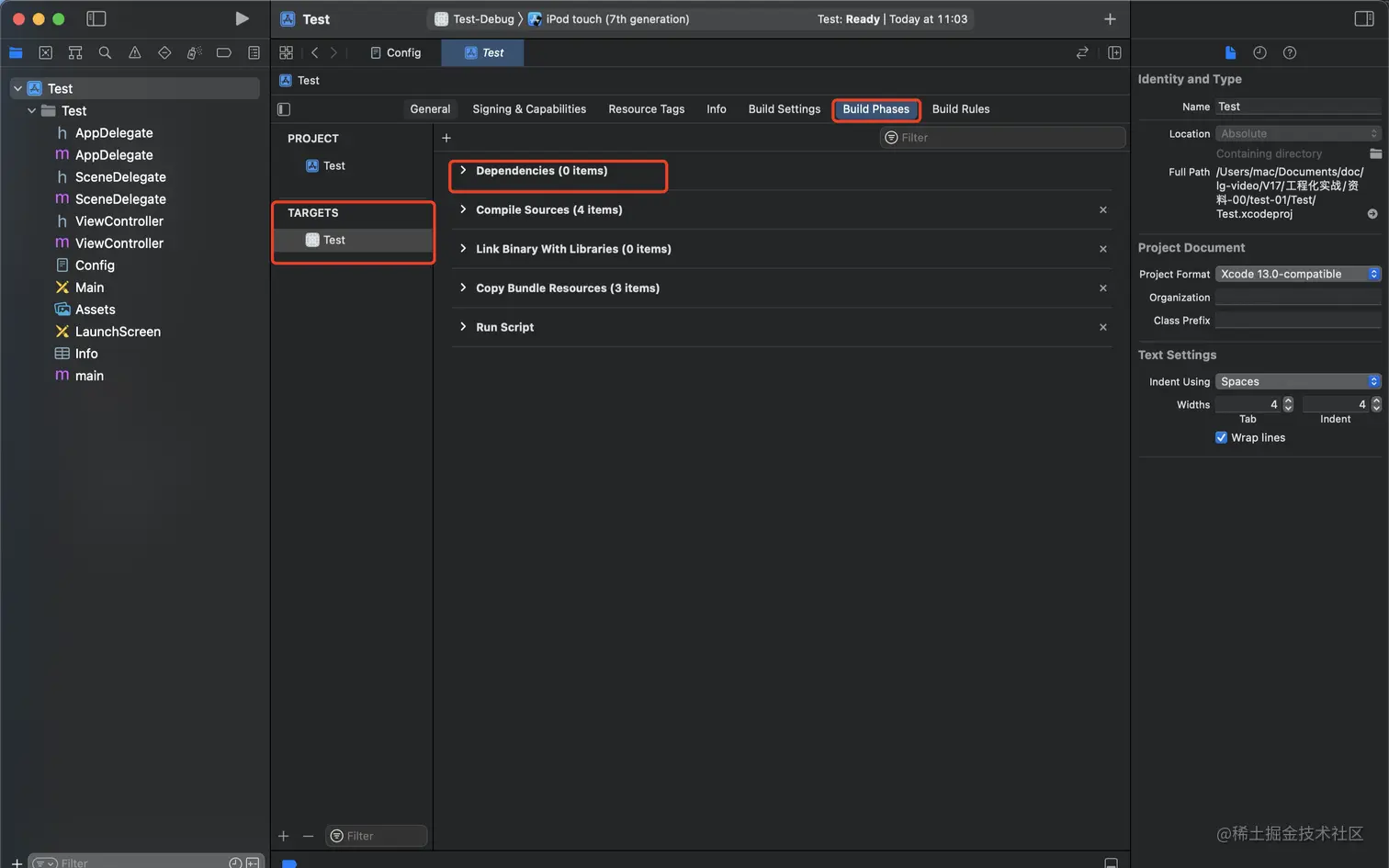The width and height of the screenshot is (1389, 868).
Task: Show the File inspector
Action: (x=1230, y=52)
